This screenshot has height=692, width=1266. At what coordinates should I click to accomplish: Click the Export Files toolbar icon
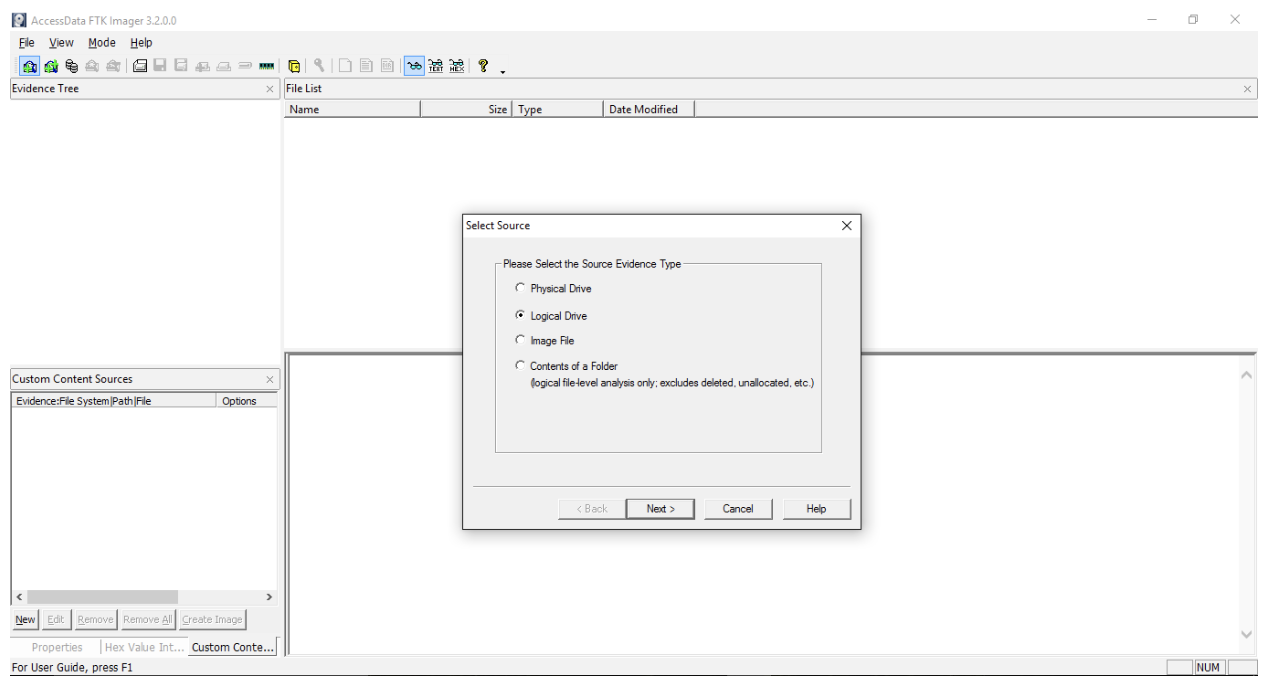pyautogui.click(x=346, y=66)
